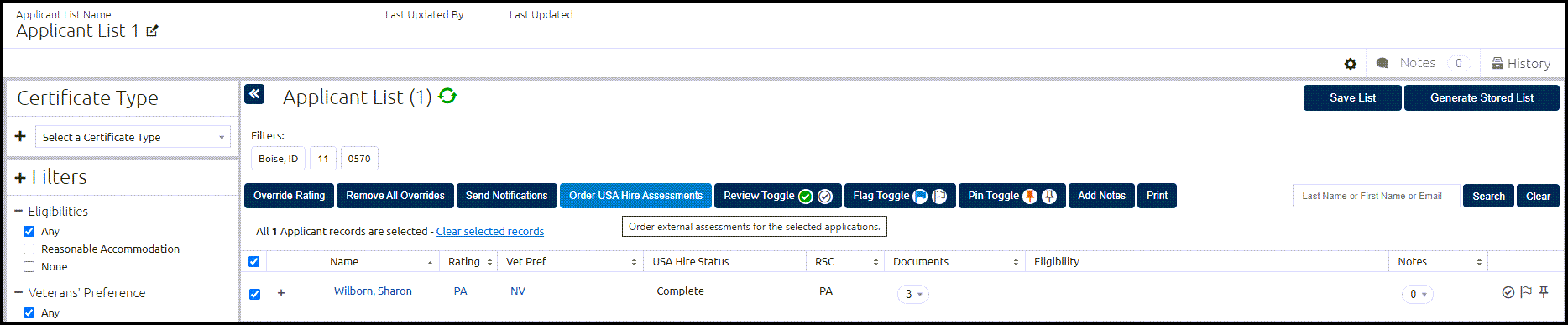Sort by the Name column arrow
1568x325 pixels.
pyautogui.click(x=431, y=263)
